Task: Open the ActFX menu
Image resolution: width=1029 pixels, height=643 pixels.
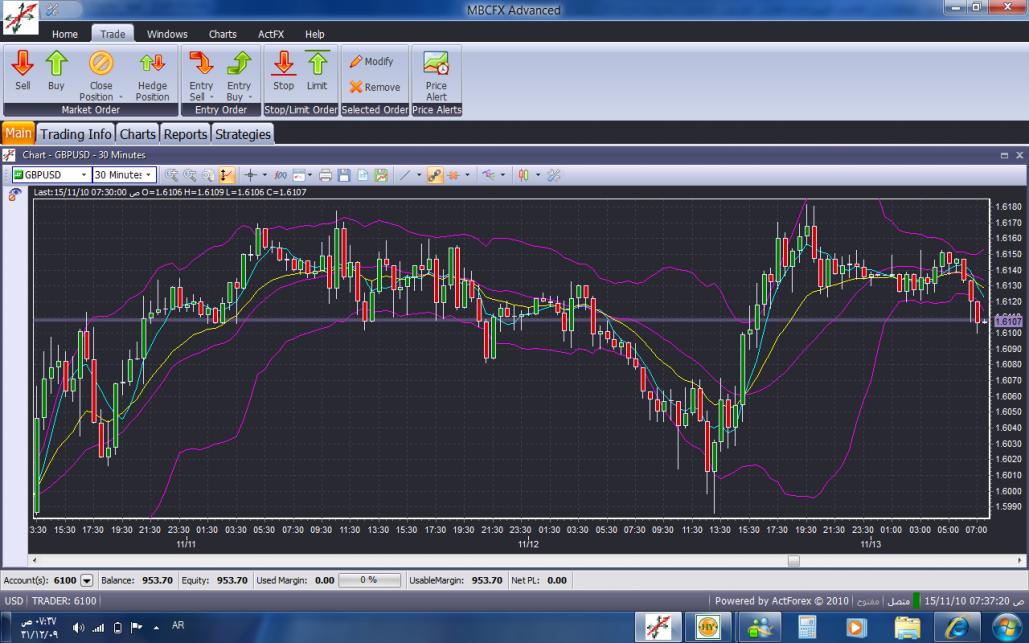Action: click(x=271, y=34)
